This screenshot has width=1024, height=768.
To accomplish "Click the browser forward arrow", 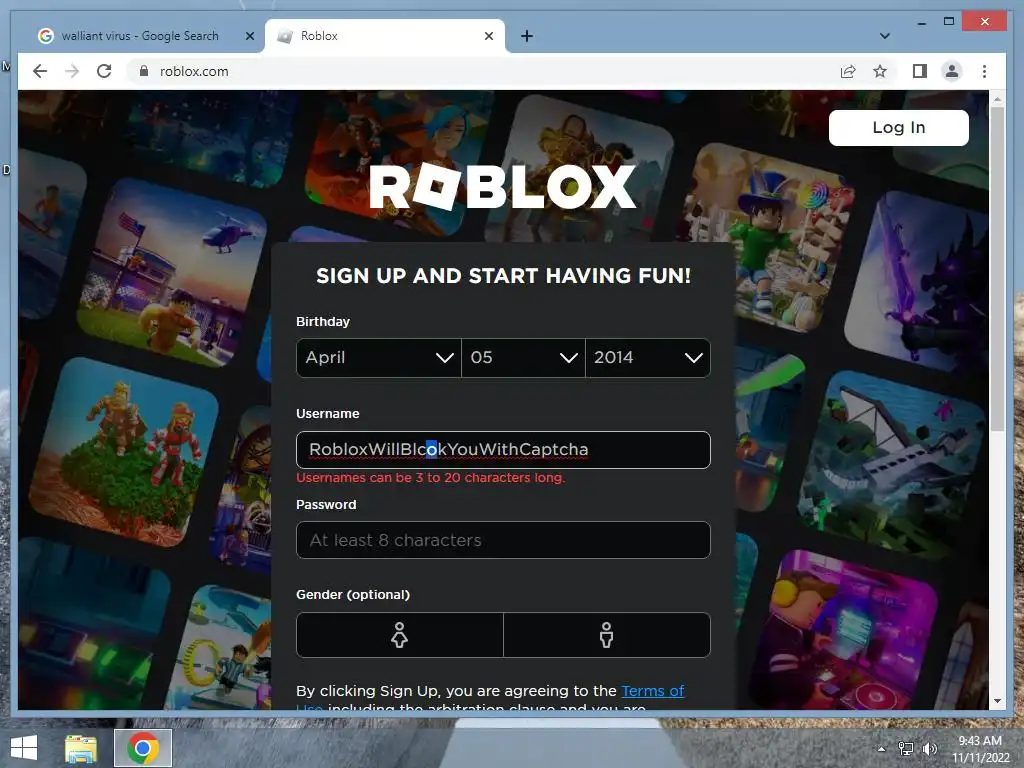I will (72, 71).
